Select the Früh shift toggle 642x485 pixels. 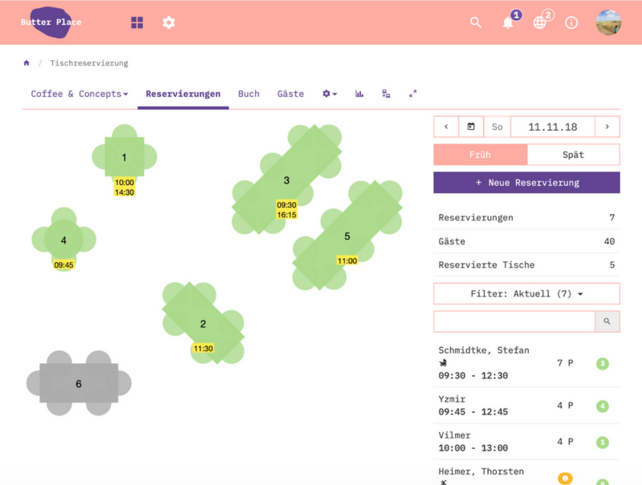coord(480,155)
